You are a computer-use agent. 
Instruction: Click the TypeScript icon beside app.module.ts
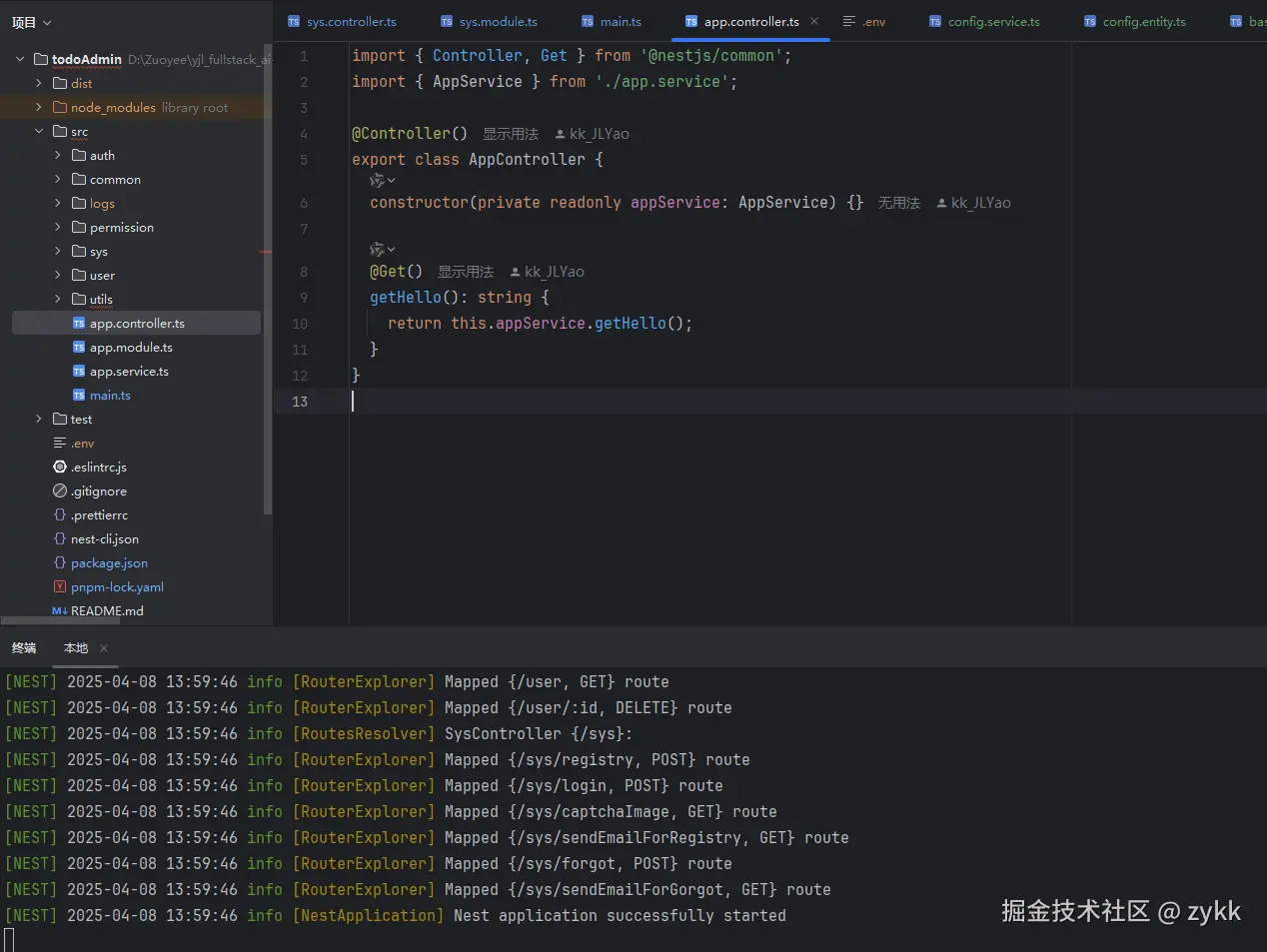[x=79, y=348]
